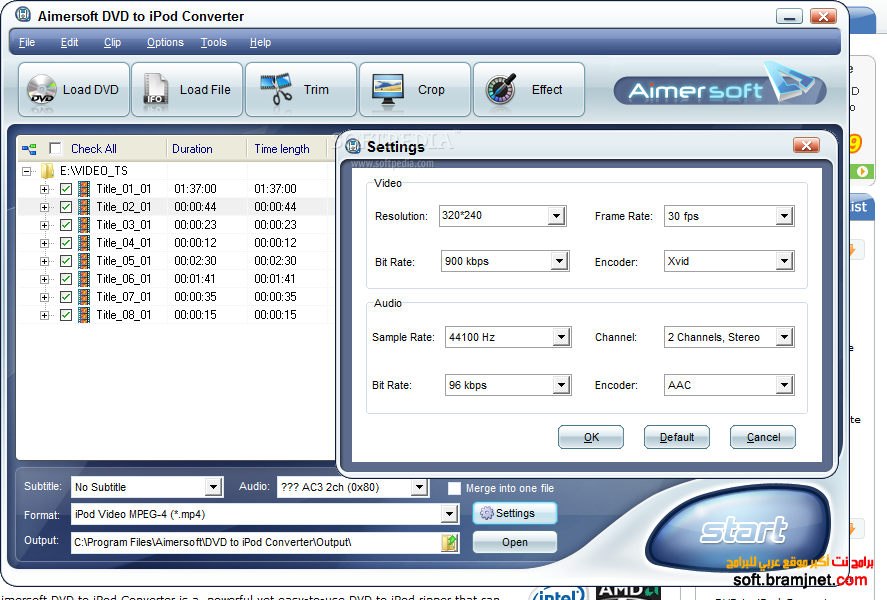Open the video Bit Rate 900 kbps dropdown
The width and height of the screenshot is (887, 600).
[x=559, y=261]
